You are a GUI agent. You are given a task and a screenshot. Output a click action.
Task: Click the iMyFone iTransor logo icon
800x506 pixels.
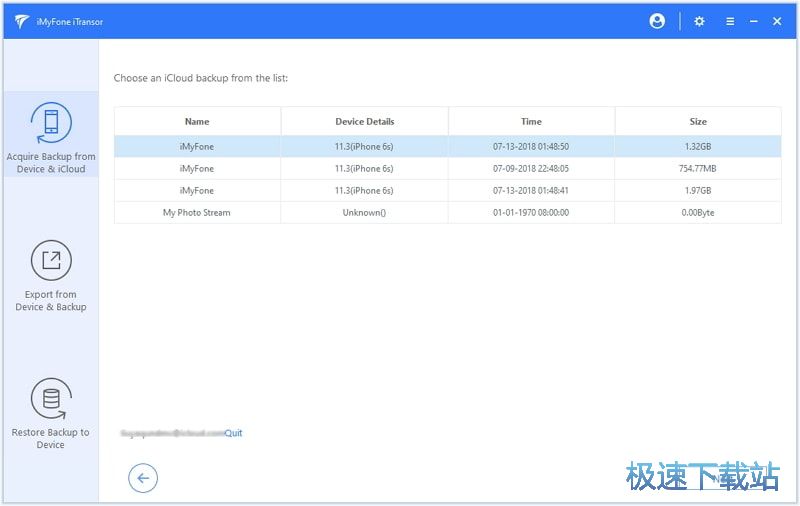click(22, 21)
